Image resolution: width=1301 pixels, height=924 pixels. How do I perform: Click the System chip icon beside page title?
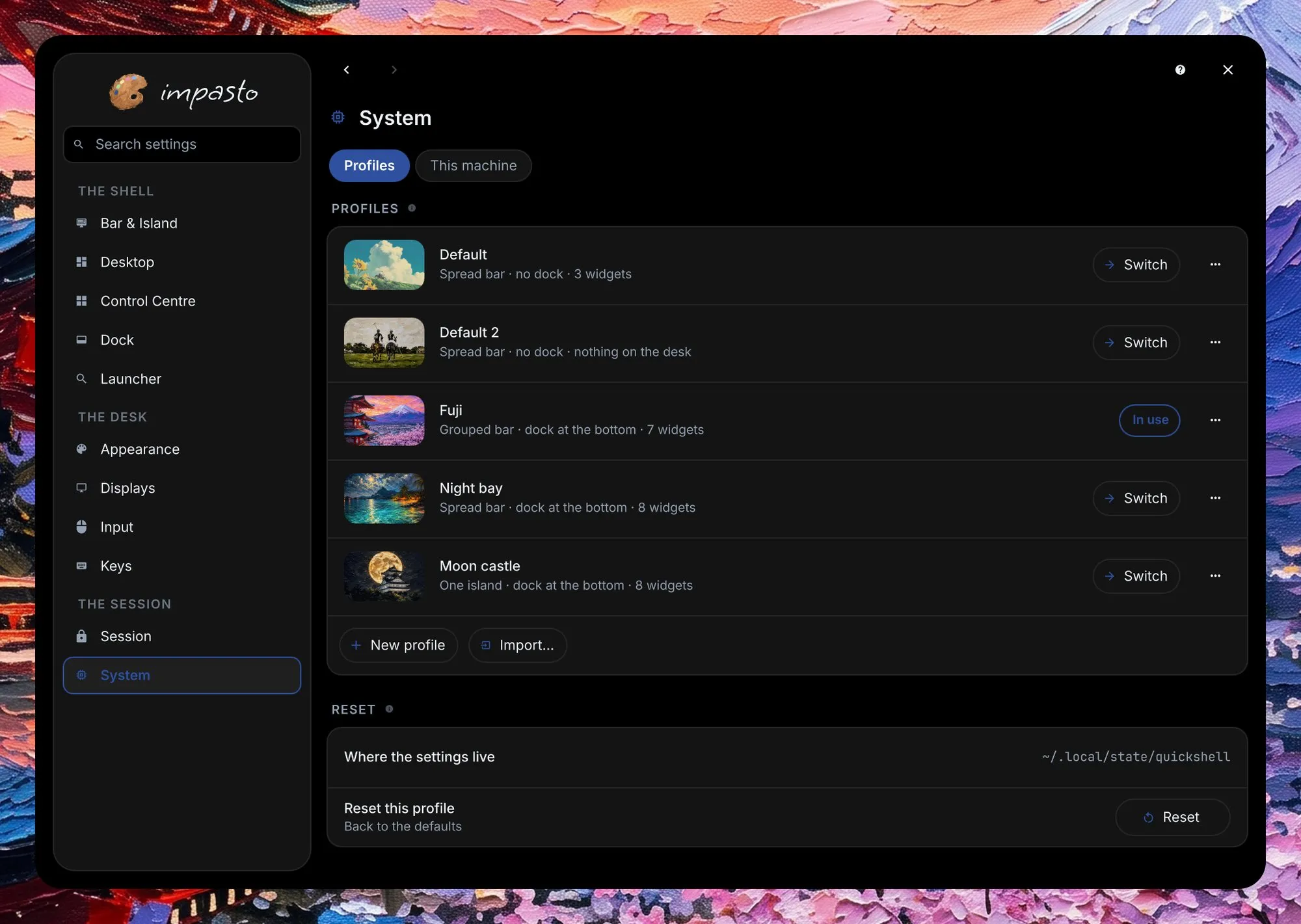[x=338, y=117]
